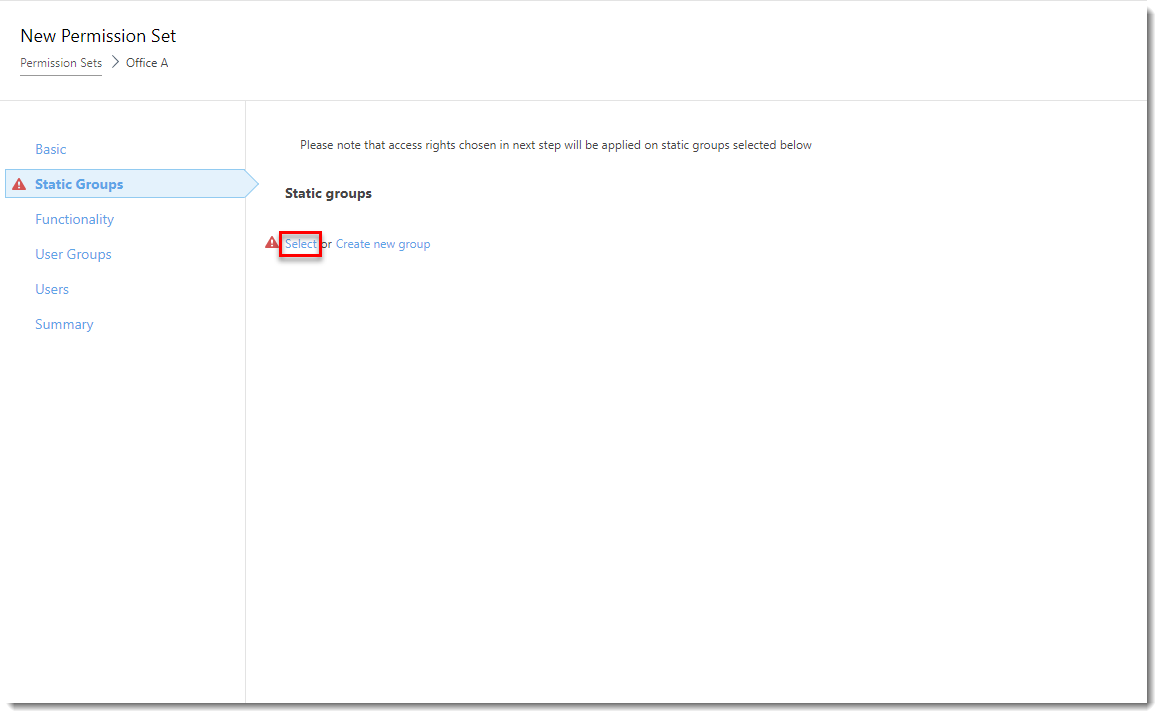The image size is (1162, 718).
Task: Click the breadcrumb chevron separator arrow
Action: point(115,62)
